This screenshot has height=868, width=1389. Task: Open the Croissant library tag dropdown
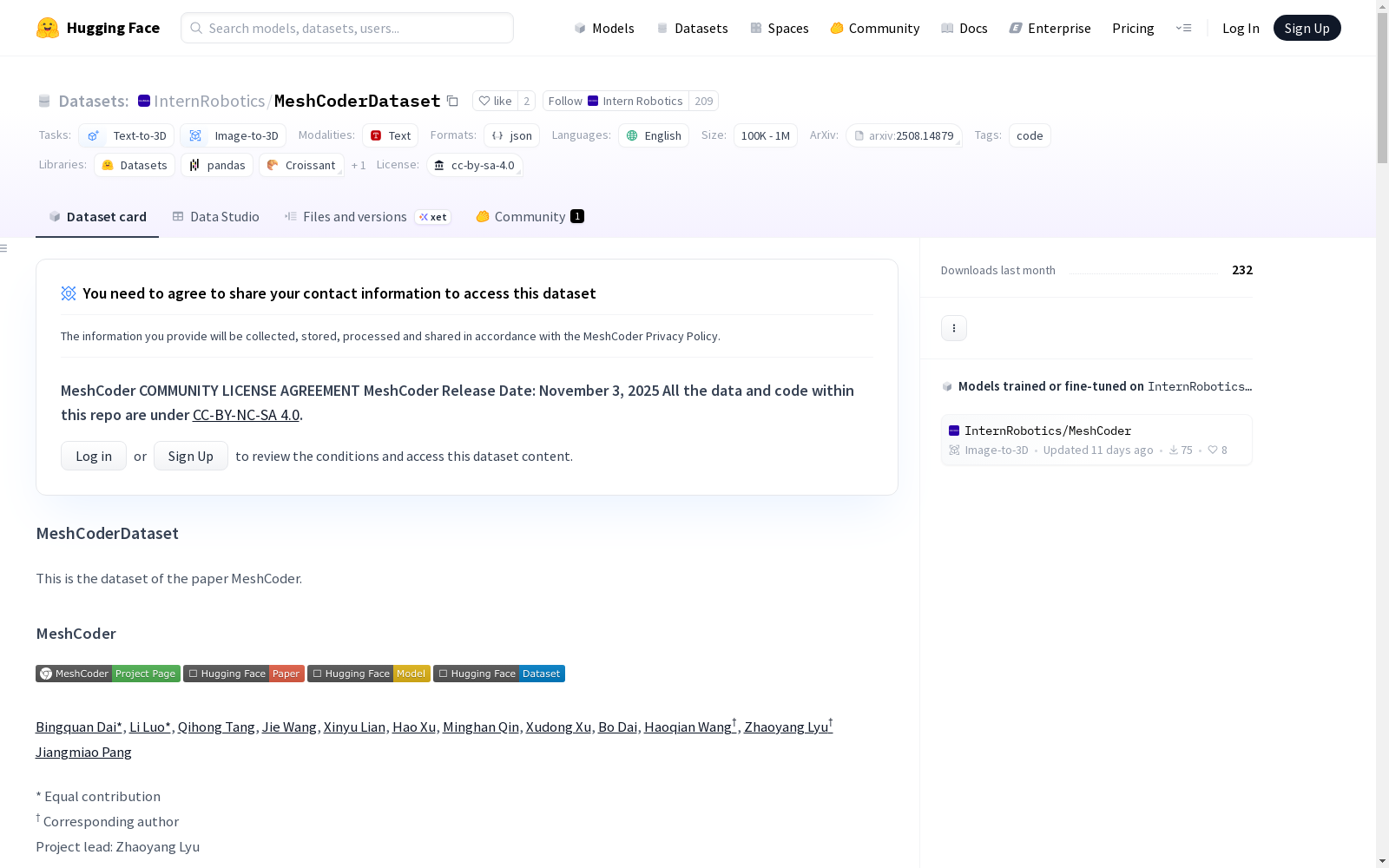coord(301,165)
